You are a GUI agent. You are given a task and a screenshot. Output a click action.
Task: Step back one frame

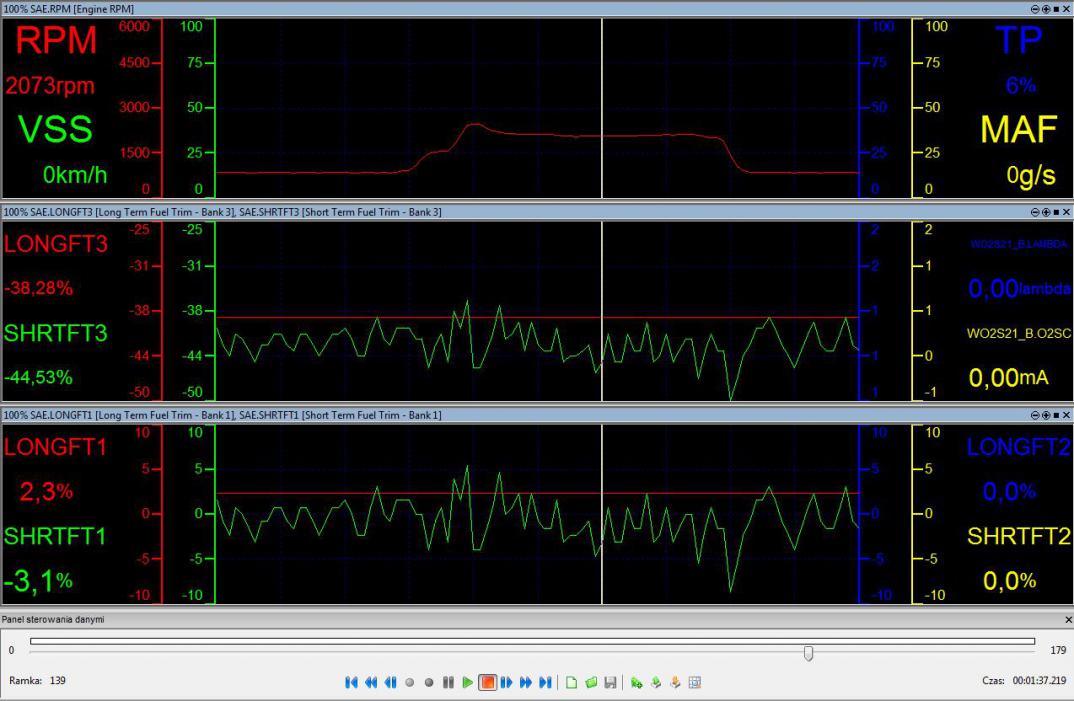(x=390, y=683)
